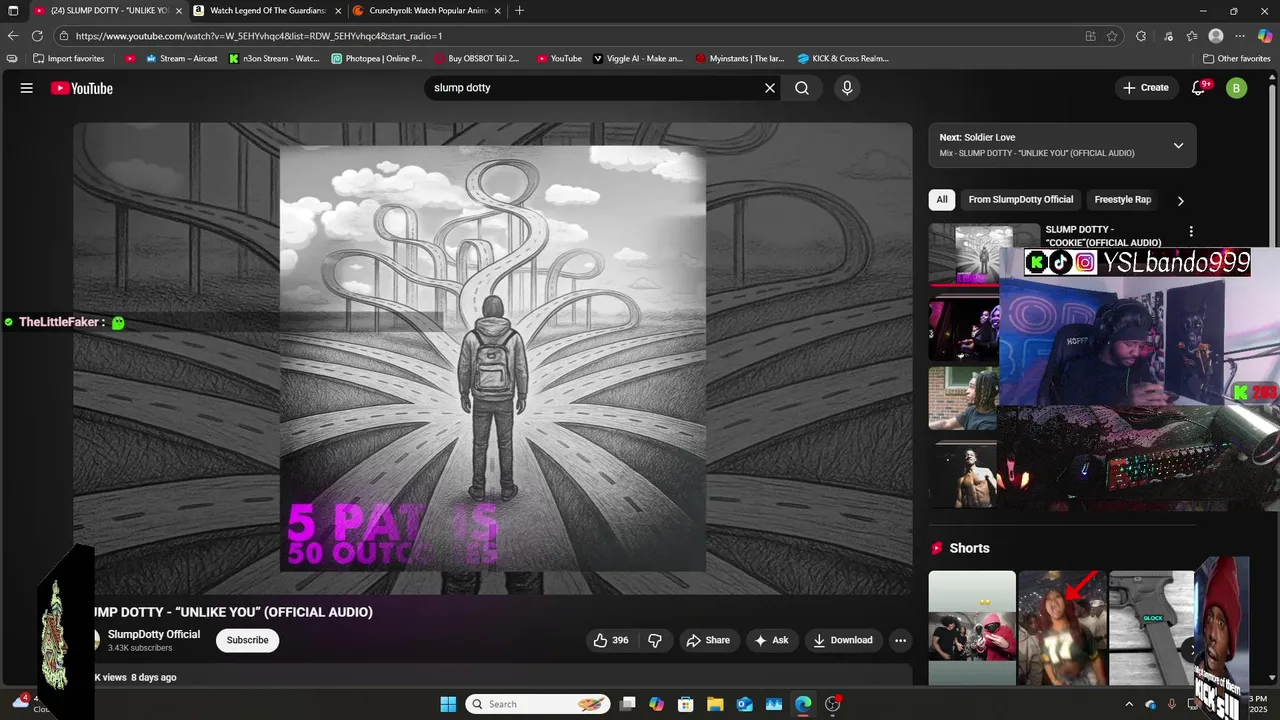
Task: Clear the 'slump dotty' search text
Action: [x=770, y=88]
